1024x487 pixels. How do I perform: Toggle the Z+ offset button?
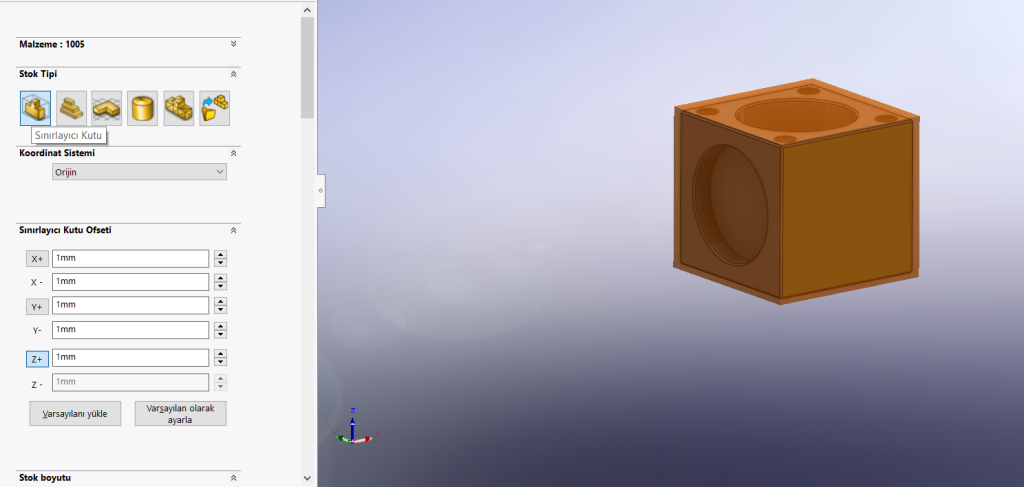click(x=37, y=358)
